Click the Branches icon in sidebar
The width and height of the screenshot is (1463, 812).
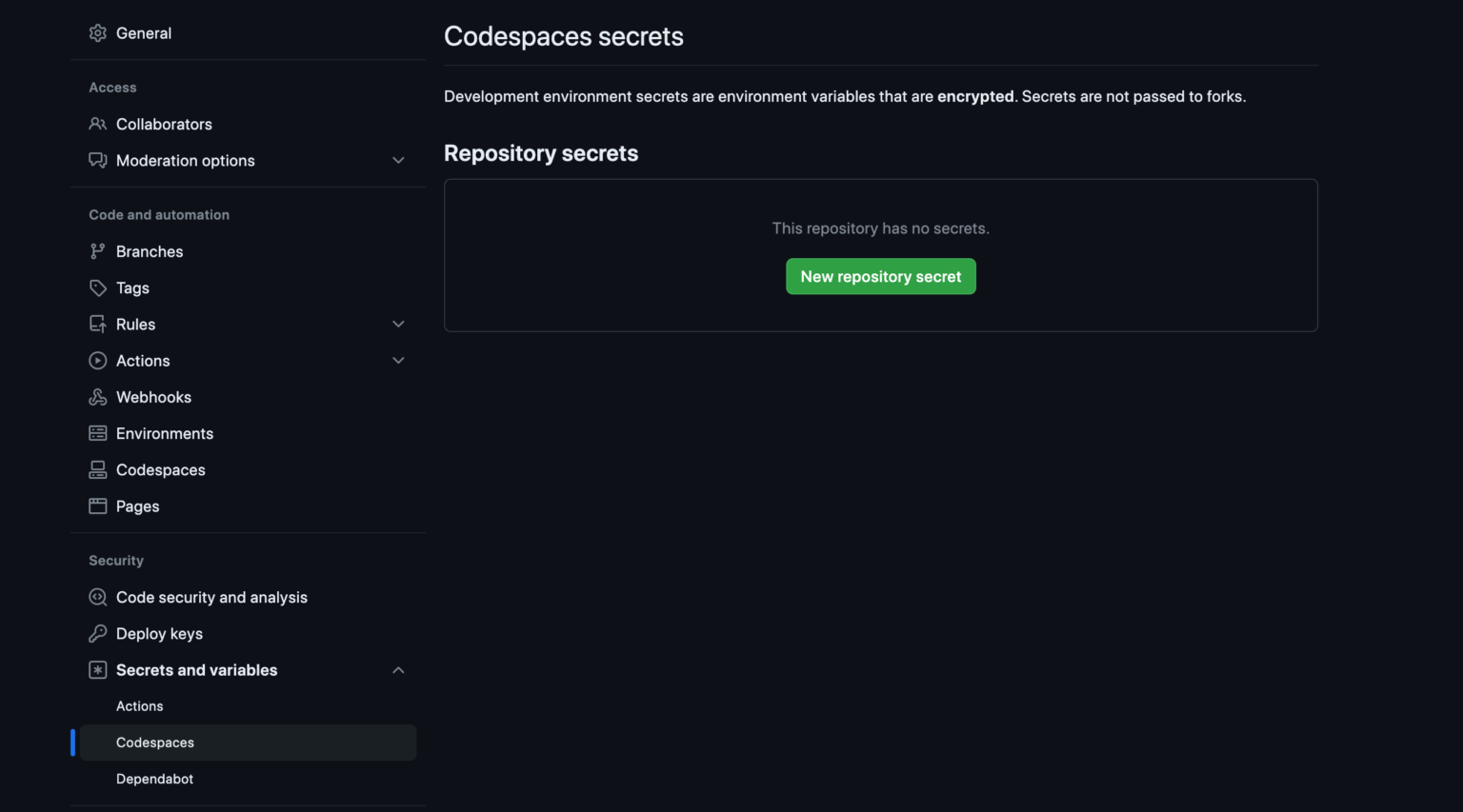click(x=98, y=251)
